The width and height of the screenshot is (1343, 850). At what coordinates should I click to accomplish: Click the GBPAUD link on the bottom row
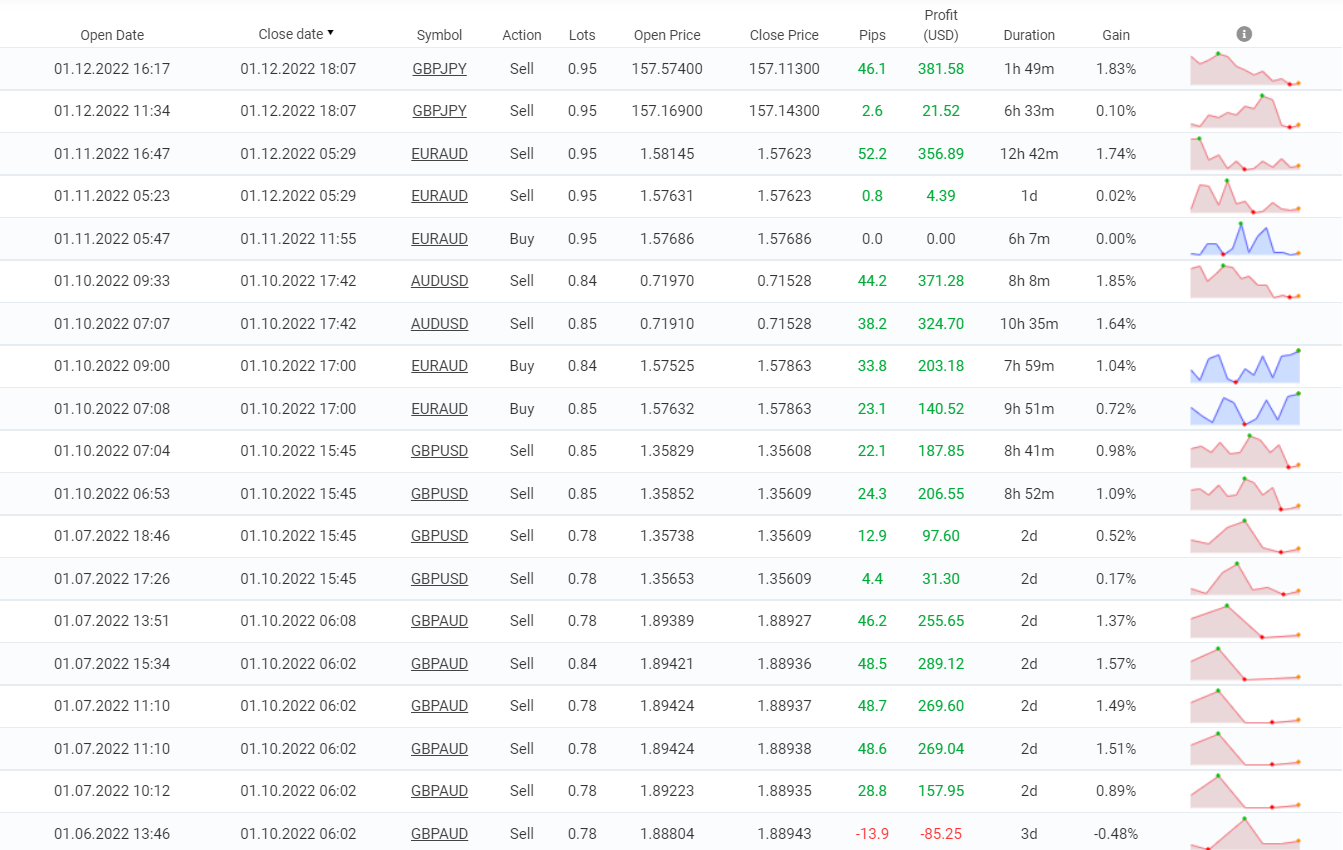(439, 833)
